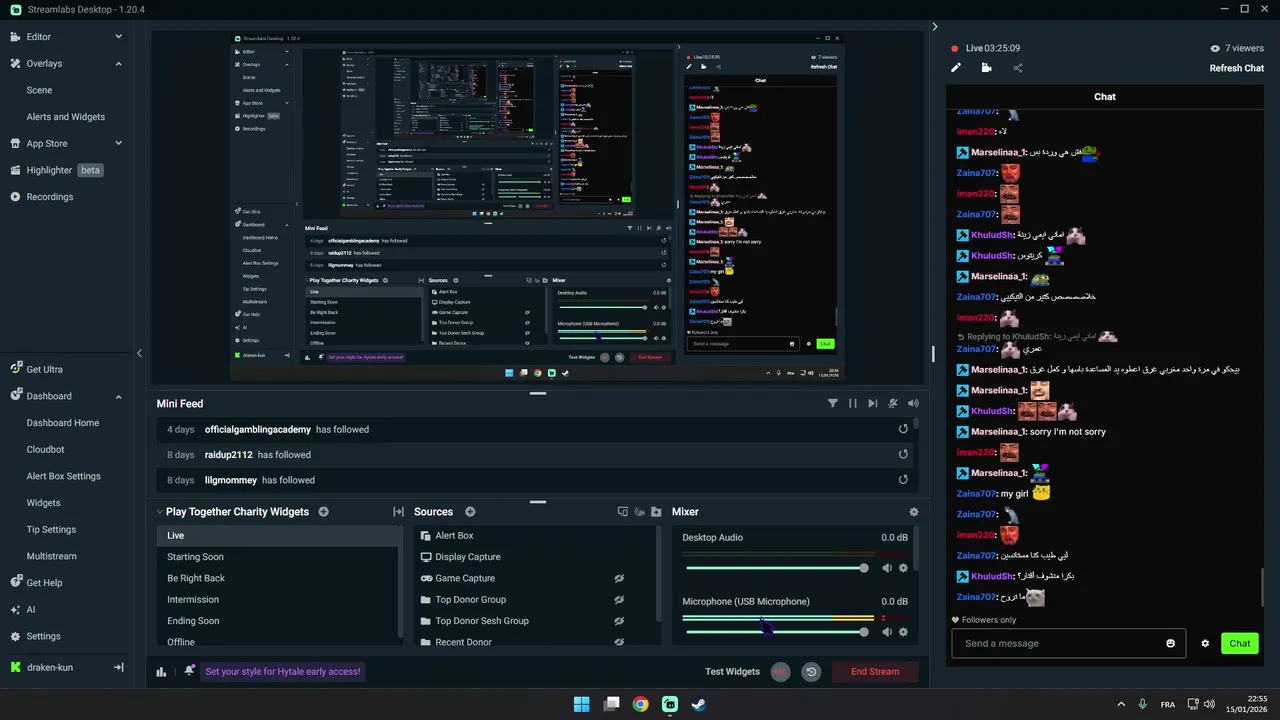Open Scene under Overlays
Screen dimensions: 1280x720
tap(39, 90)
